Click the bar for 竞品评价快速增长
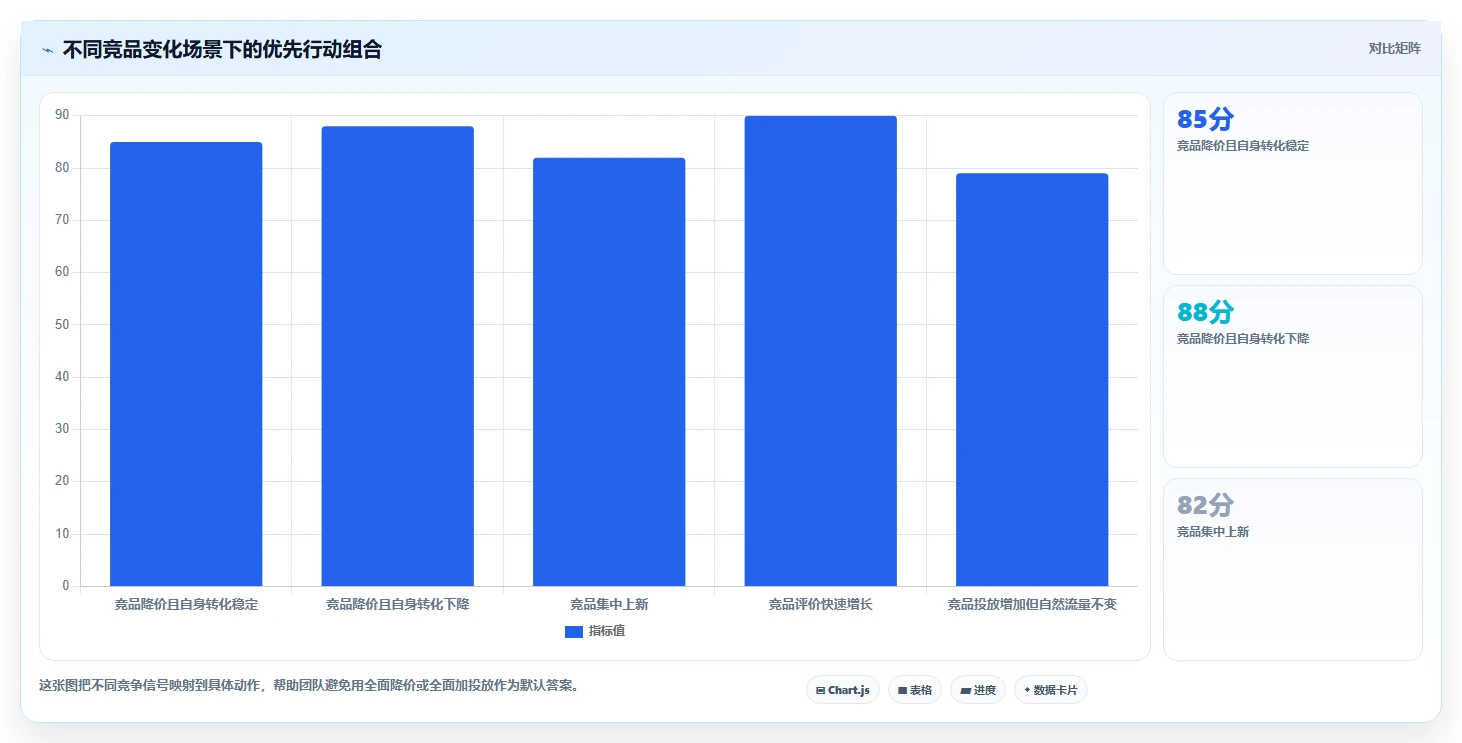The width and height of the screenshot is (1462, 743). tap(821, 351)
